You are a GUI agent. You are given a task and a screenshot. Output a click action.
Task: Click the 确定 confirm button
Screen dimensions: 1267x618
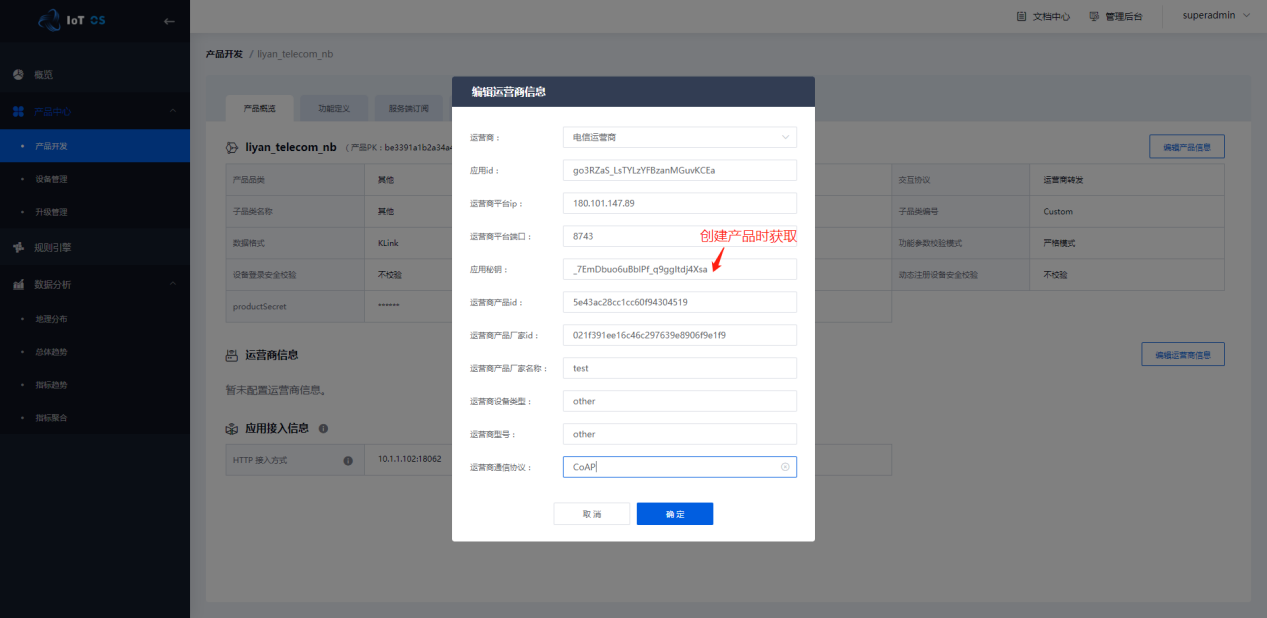pyautogui.click(x=674, y=514)
